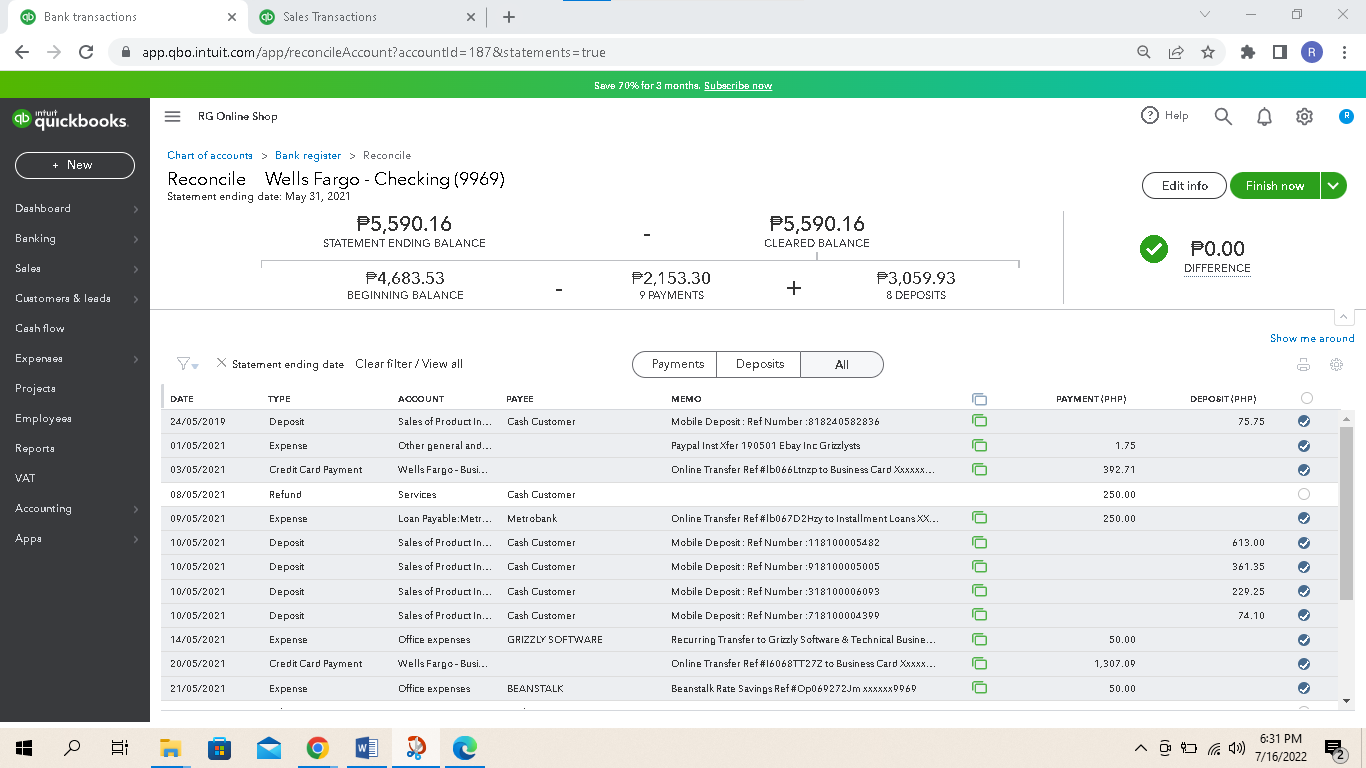This screenshot has width=1366, height=768.
Task: Open Microsoft Edge from the taskbar
Action: pyautogui.click(x=464, y=747)
